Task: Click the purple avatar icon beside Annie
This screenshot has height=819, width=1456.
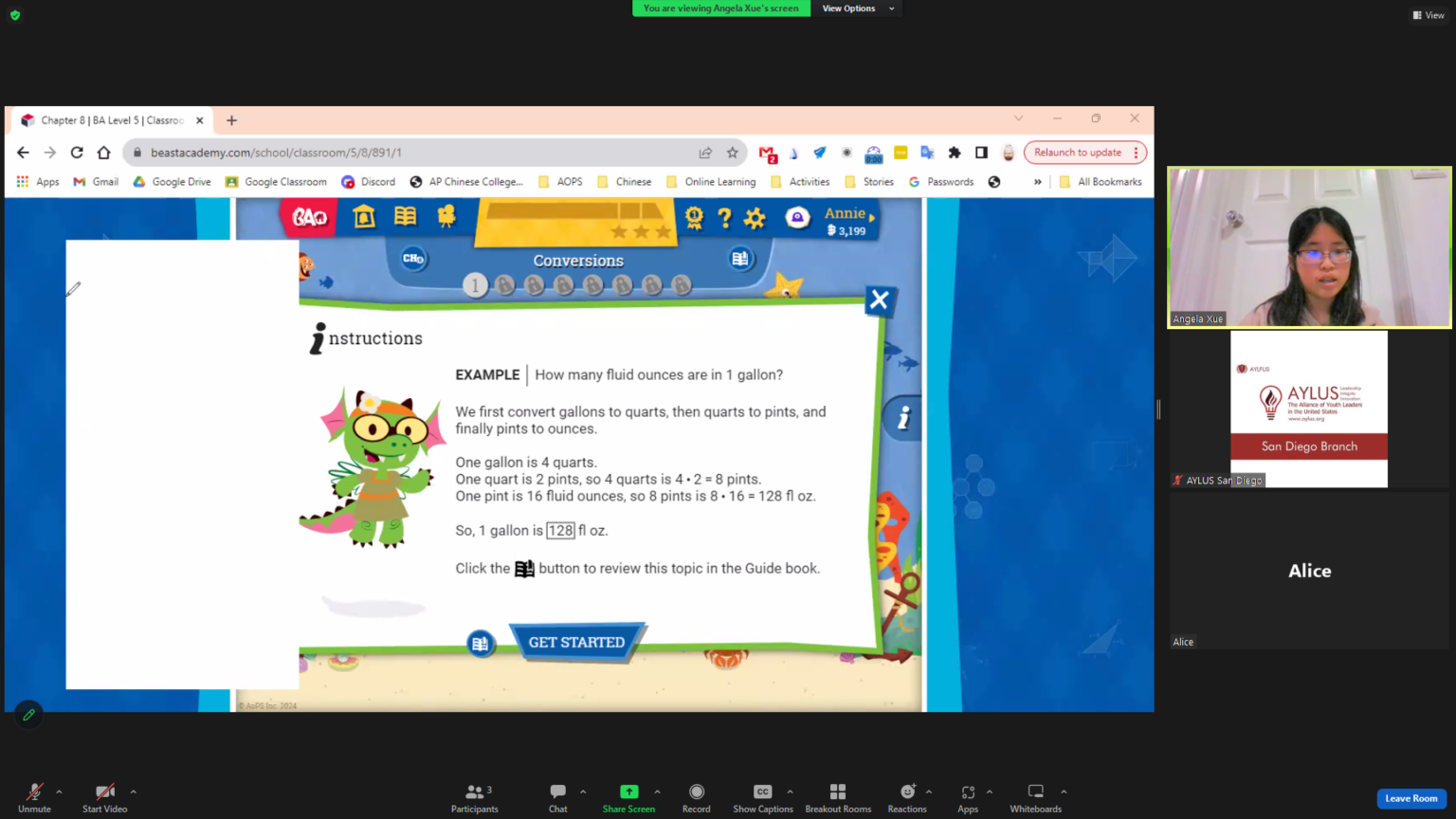Action: (x=798, y=218)
